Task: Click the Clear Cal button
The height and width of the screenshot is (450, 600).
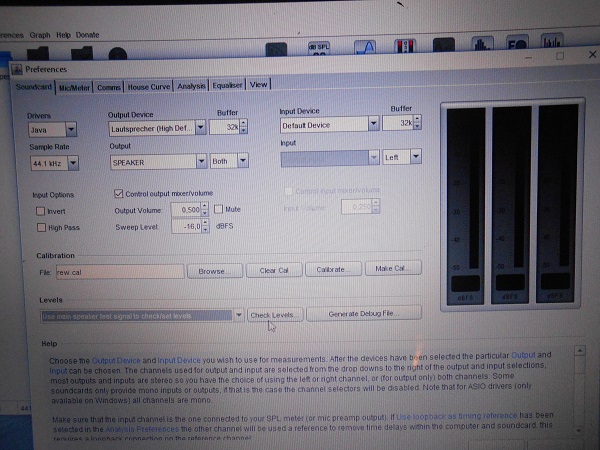Action: pos(274,271)
